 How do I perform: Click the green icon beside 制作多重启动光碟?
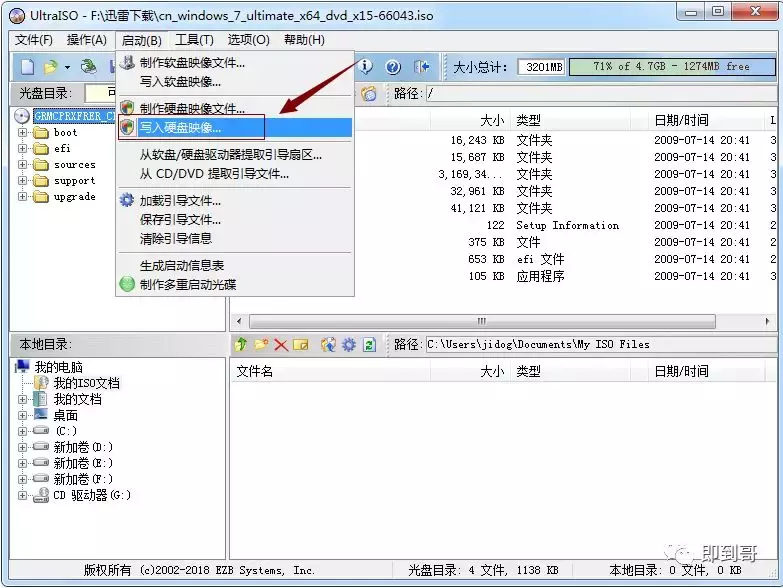(127, 284)
